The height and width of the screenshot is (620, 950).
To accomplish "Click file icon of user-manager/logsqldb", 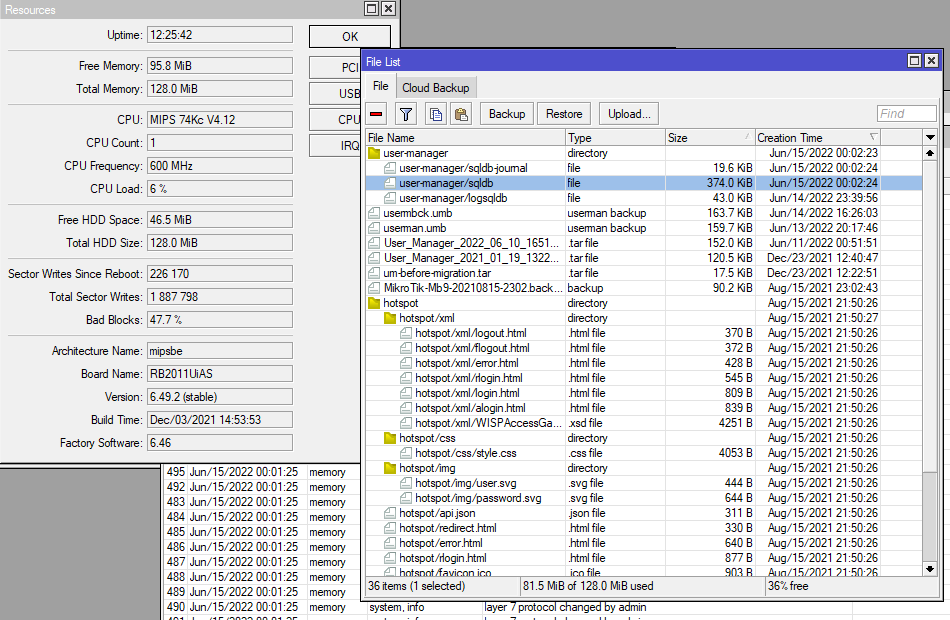I will coord(390,198).
